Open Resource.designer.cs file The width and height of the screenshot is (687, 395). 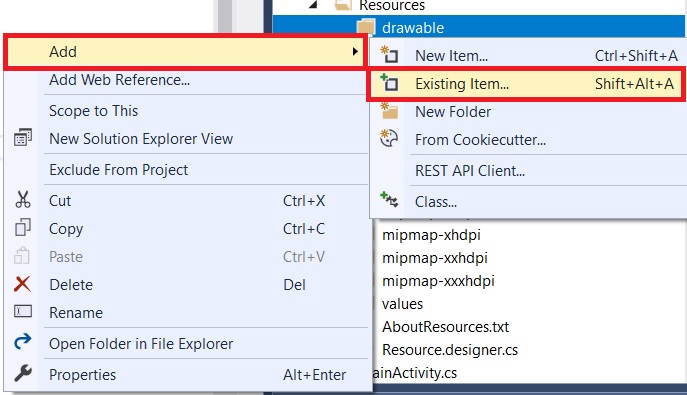(x=450, y=350)
